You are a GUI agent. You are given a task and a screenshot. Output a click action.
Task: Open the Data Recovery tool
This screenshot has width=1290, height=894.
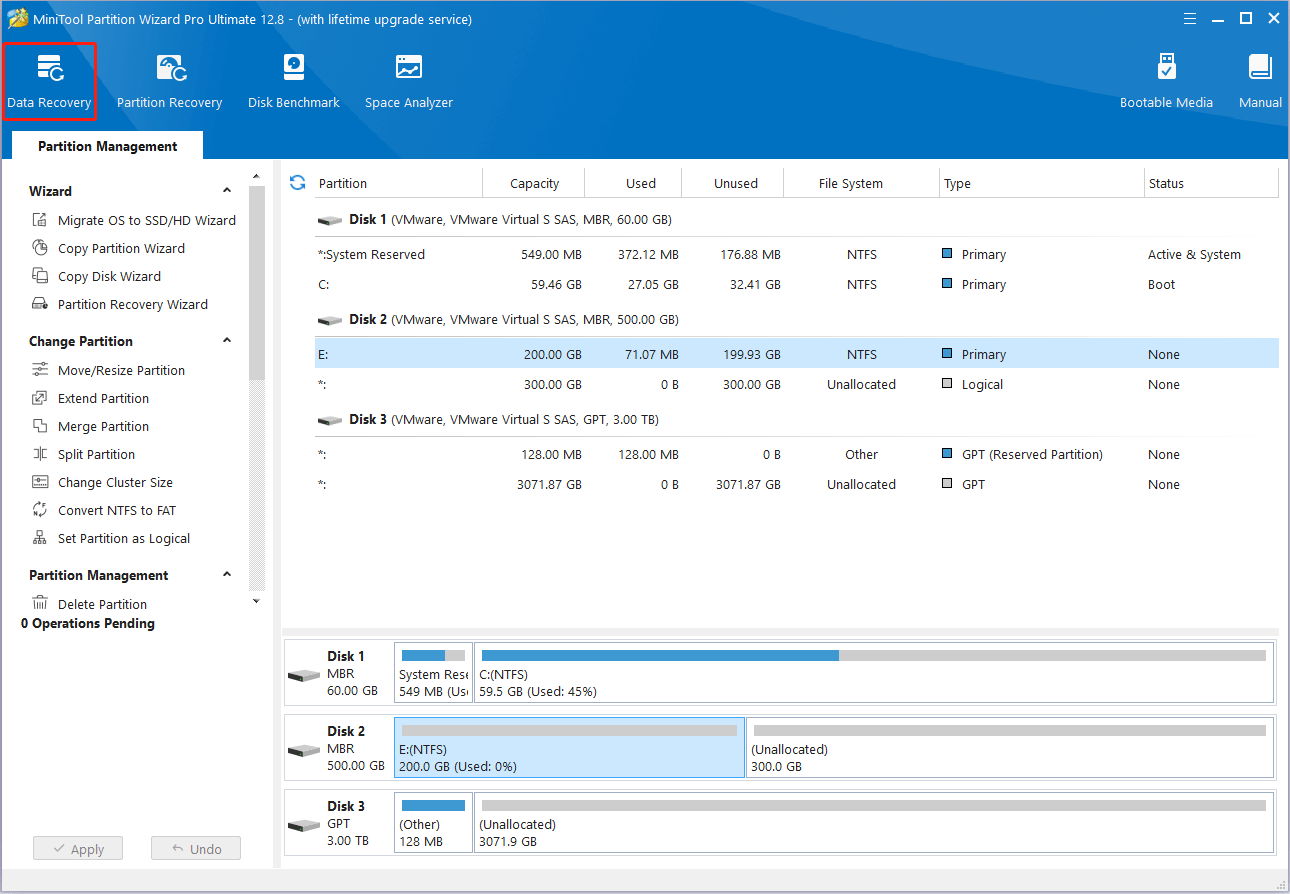pos(49,81)
